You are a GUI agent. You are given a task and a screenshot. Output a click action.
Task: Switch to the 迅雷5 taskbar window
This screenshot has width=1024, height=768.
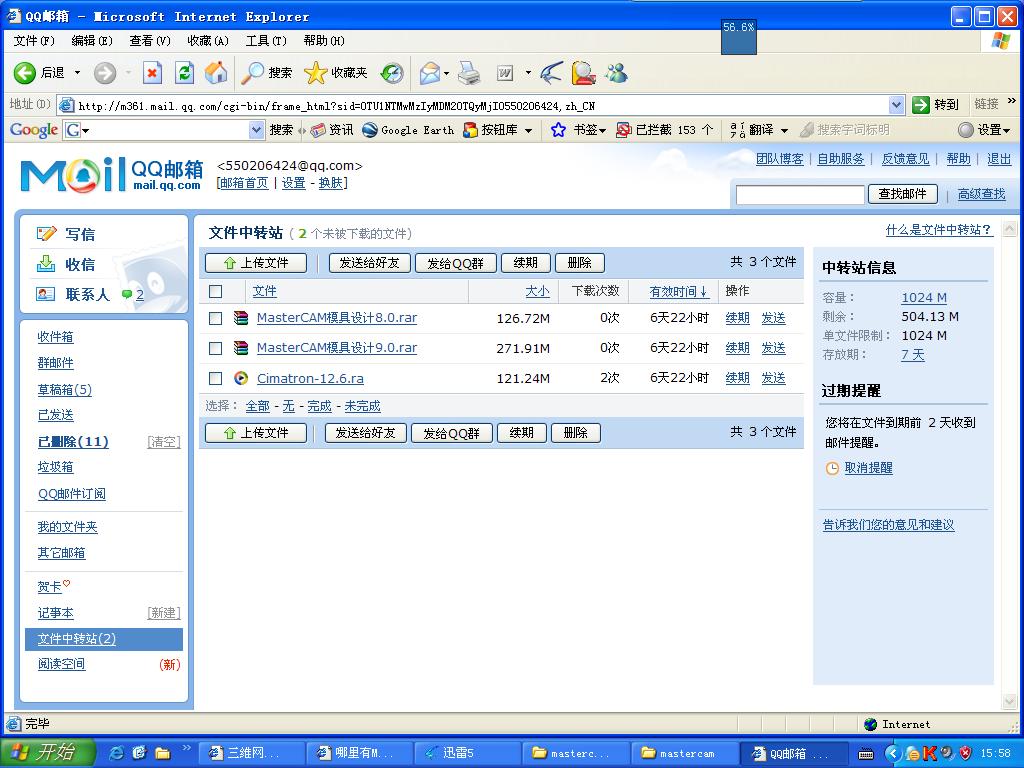point(468,753)
